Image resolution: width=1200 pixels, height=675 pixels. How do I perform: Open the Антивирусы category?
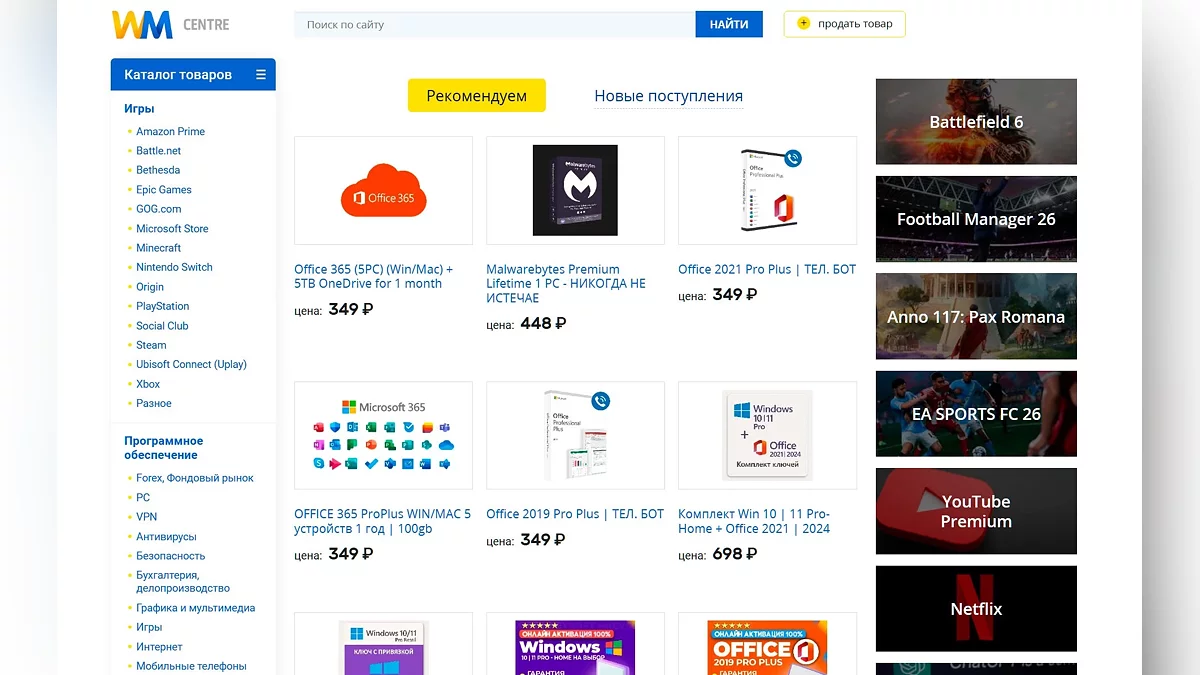click(x=166, y=536)
